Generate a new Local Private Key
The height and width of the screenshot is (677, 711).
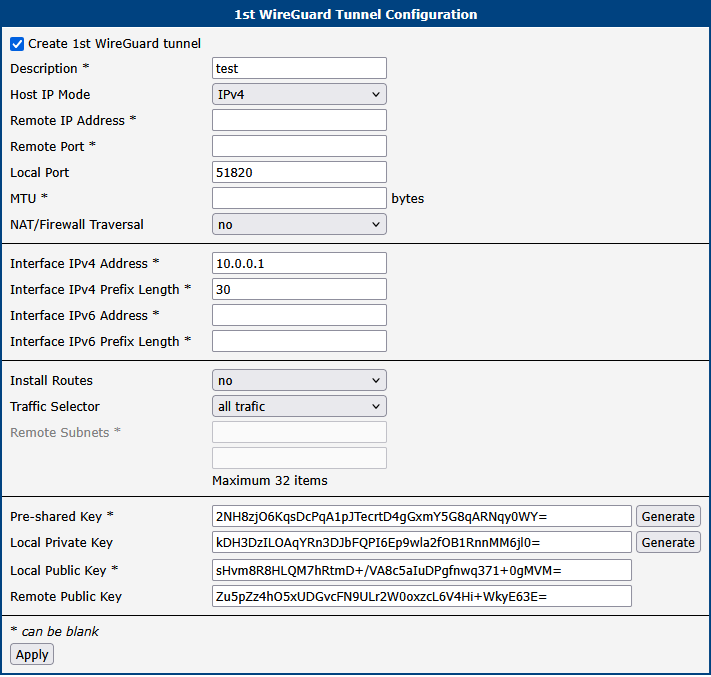coord(668,542)
